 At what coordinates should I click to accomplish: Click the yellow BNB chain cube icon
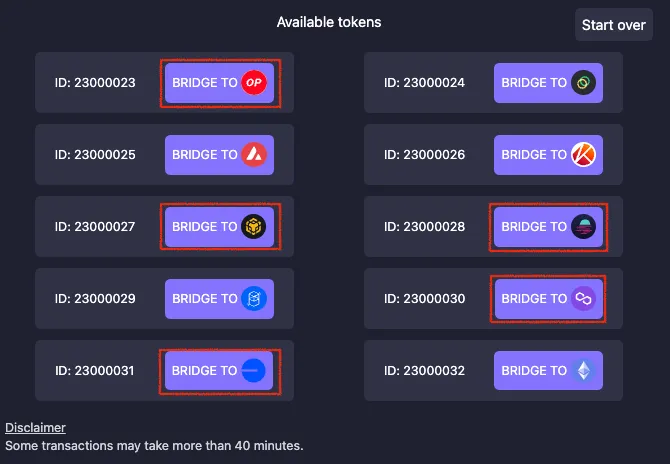[253, 226]
